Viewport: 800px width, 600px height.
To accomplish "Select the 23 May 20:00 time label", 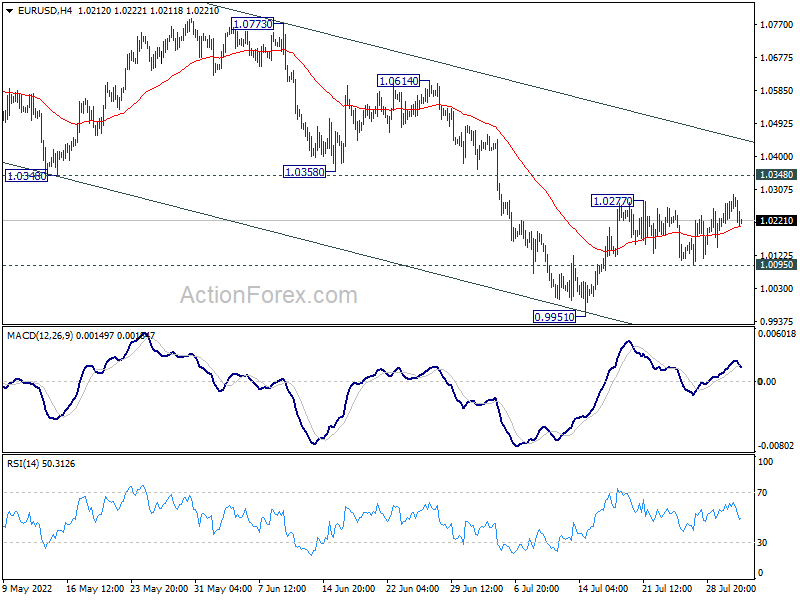I will (x=160, y=589).
